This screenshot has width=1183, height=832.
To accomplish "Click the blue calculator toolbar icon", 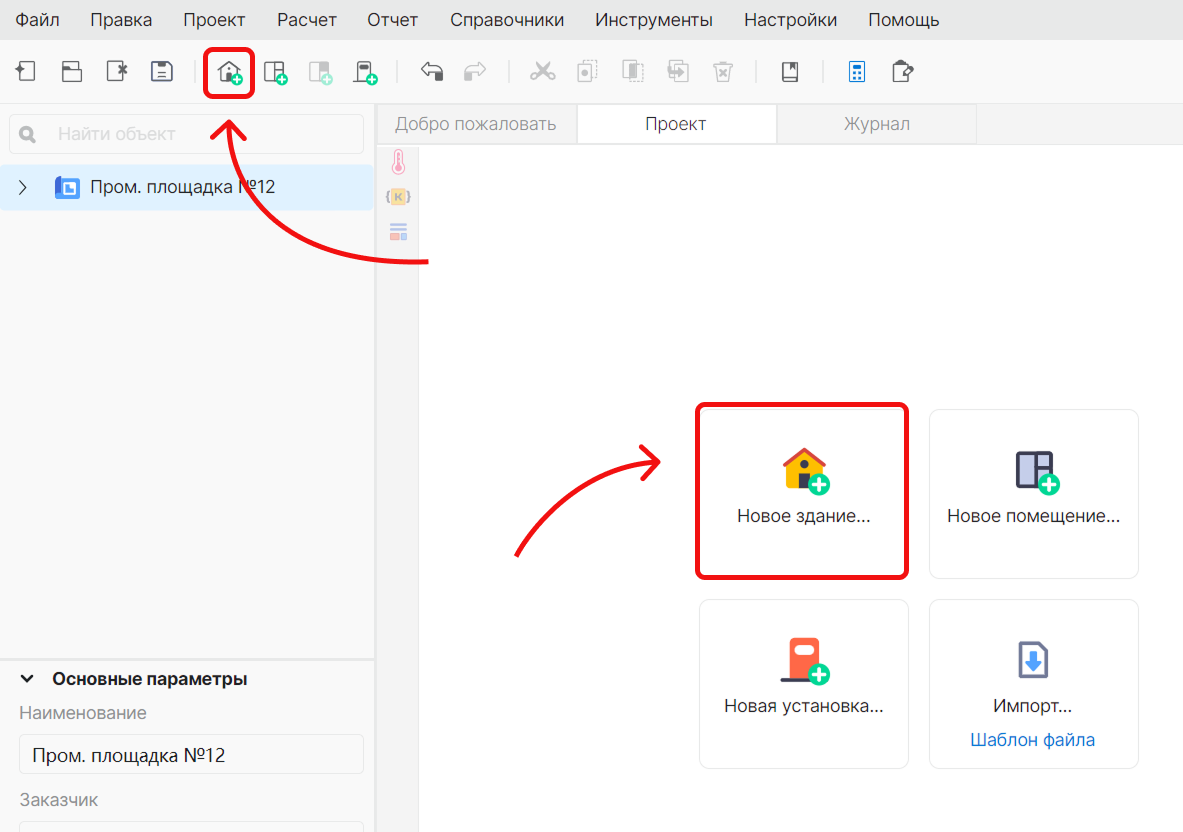I will point(857,72).
